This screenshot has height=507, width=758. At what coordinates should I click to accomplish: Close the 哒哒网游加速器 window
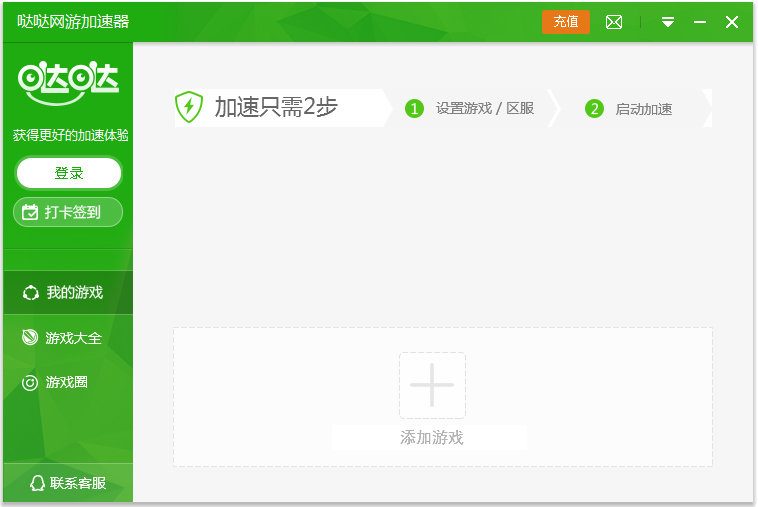coord(732,22)
